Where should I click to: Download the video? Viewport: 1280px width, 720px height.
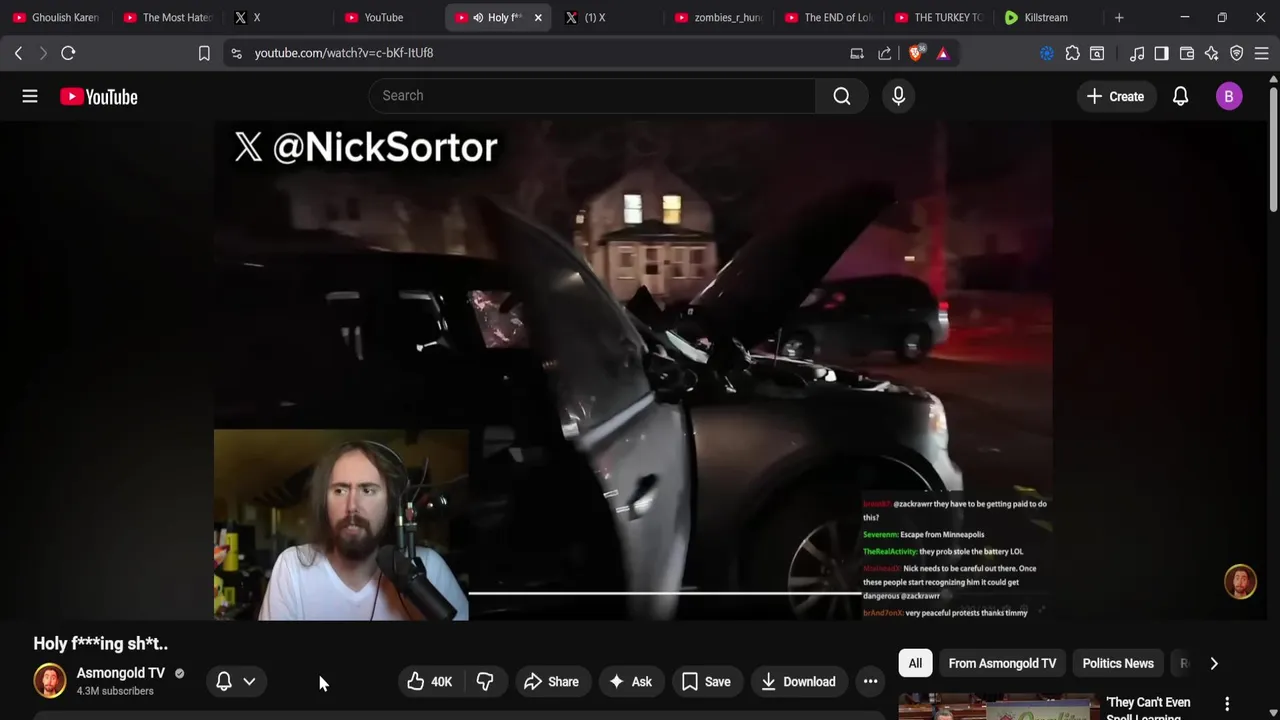click(798, 682)
